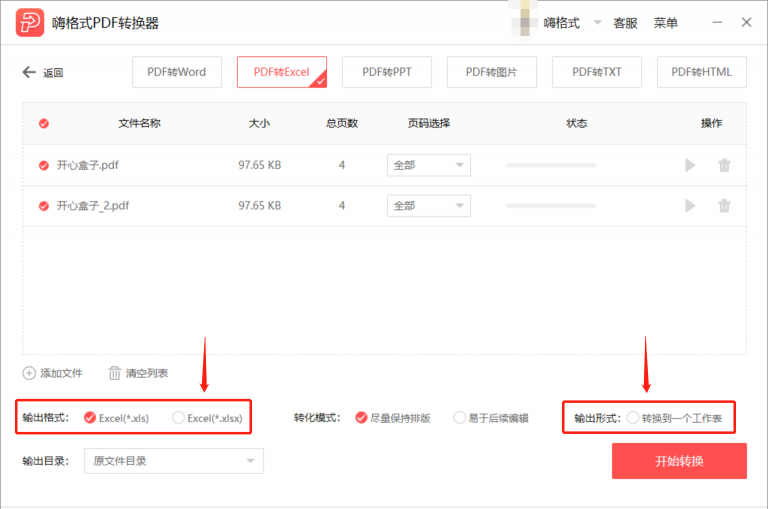Click the 文件名称 column header
This screenshot has height=509, width=768.
pos(140,123)
